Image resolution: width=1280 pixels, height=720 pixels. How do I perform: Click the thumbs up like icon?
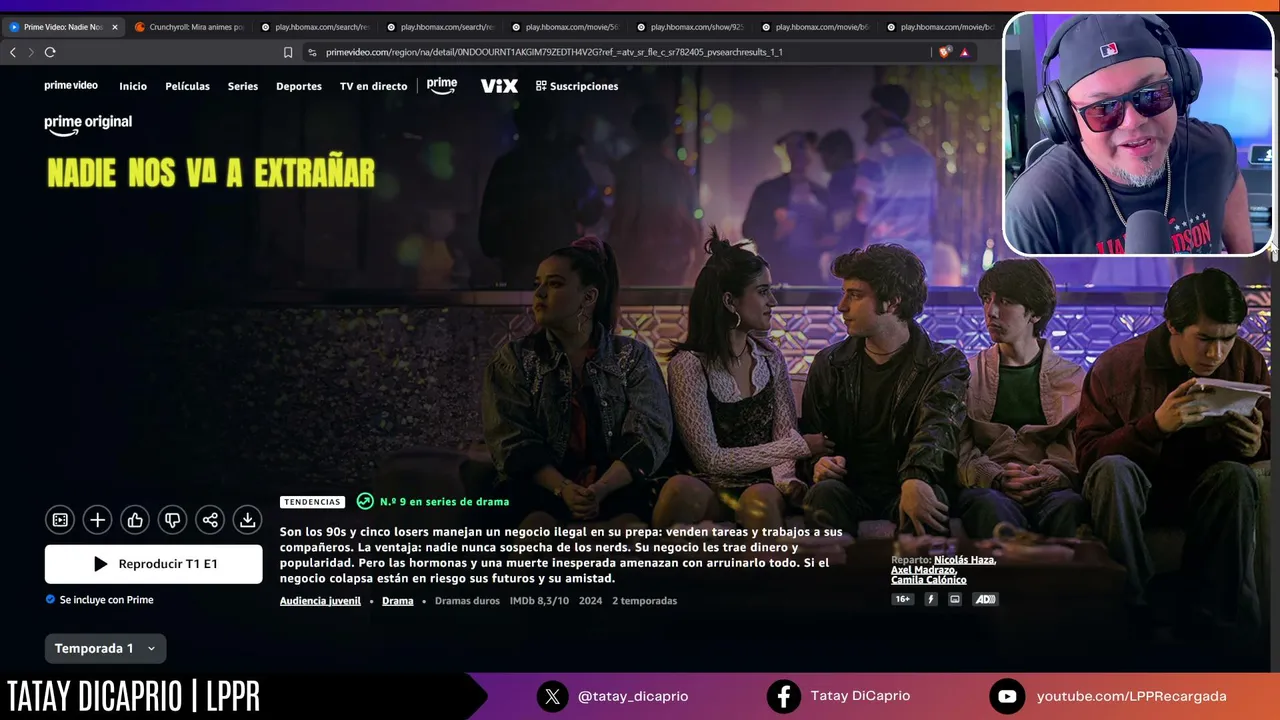[135, 520]
